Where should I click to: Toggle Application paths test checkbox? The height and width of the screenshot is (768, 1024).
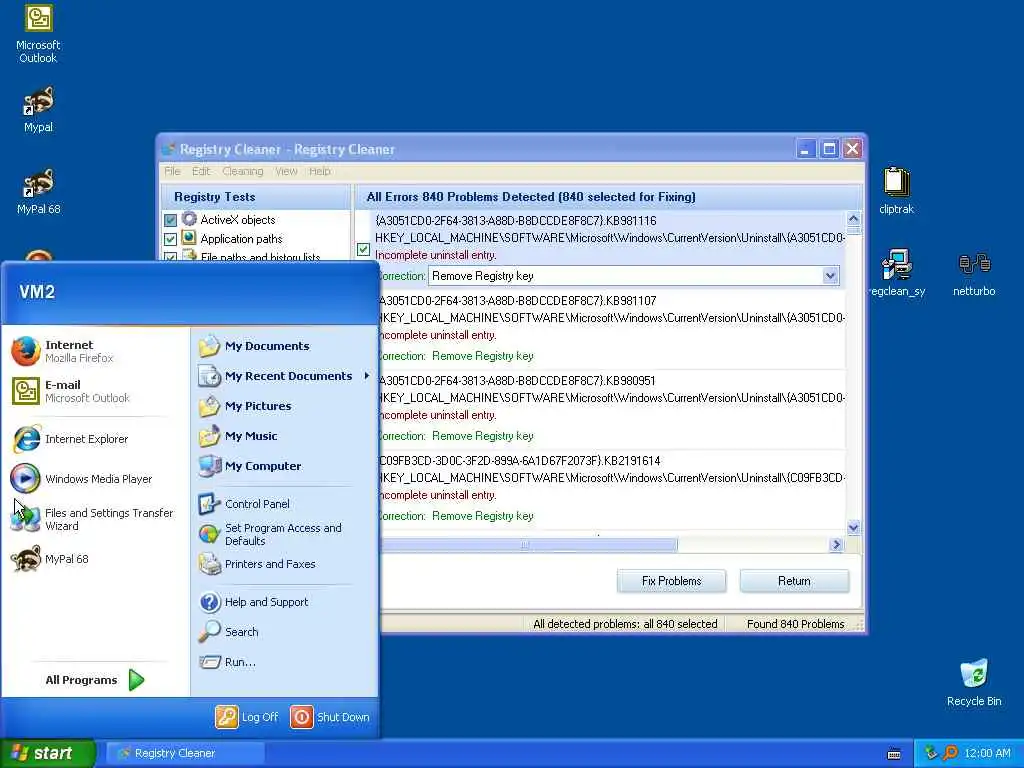(x=170, y=239)
